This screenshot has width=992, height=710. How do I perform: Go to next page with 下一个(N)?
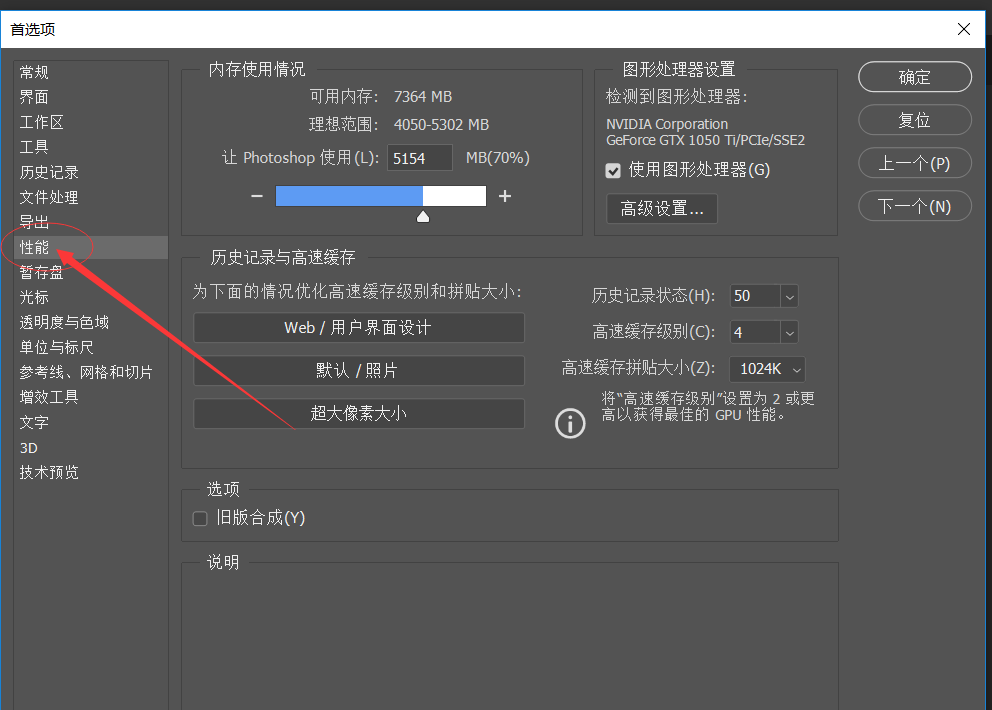pos(915,206)
